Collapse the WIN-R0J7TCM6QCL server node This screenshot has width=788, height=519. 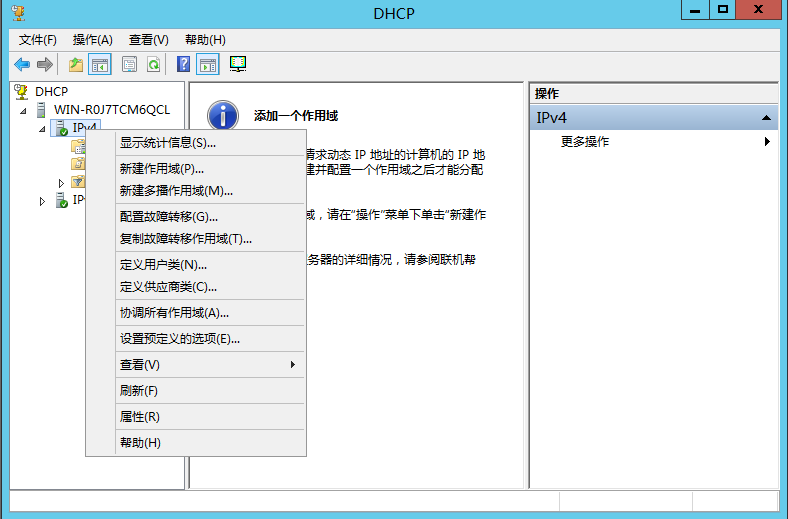click(x=23, y=110)
